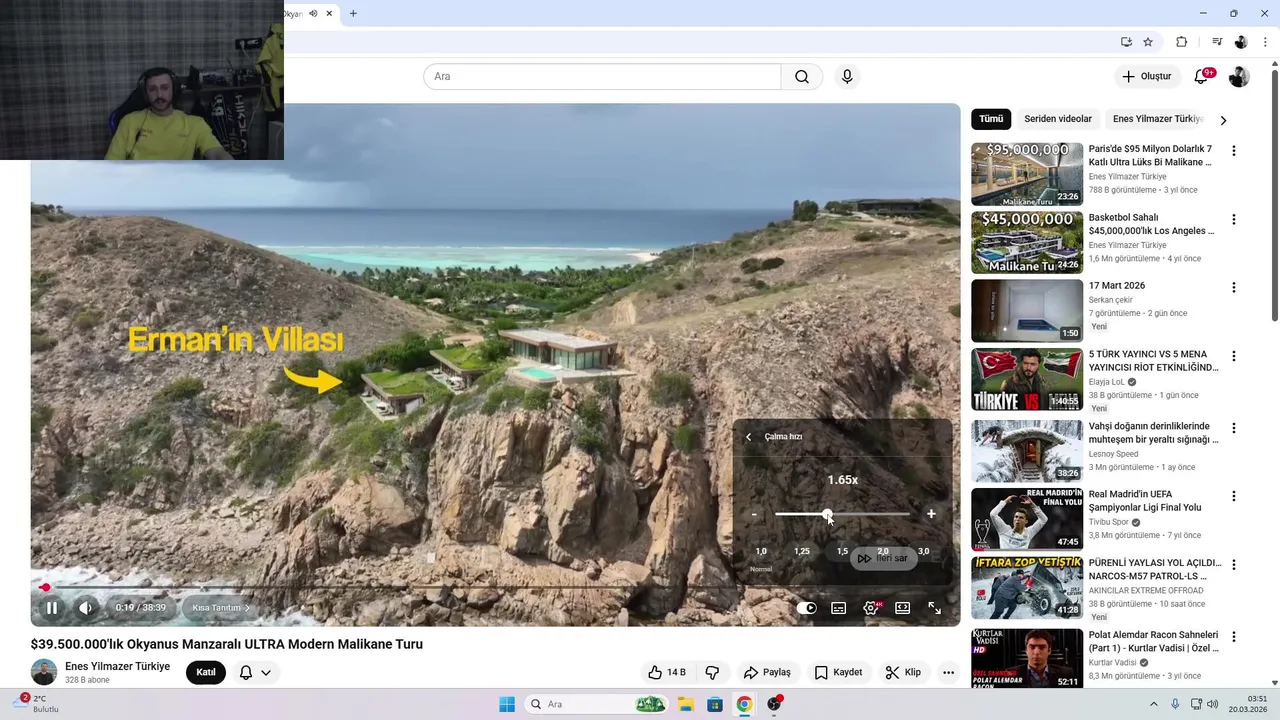The height and width of the screenshot is (720, 1280).
Task: Share the video with the Paylaş button
Action: point(767,672)
